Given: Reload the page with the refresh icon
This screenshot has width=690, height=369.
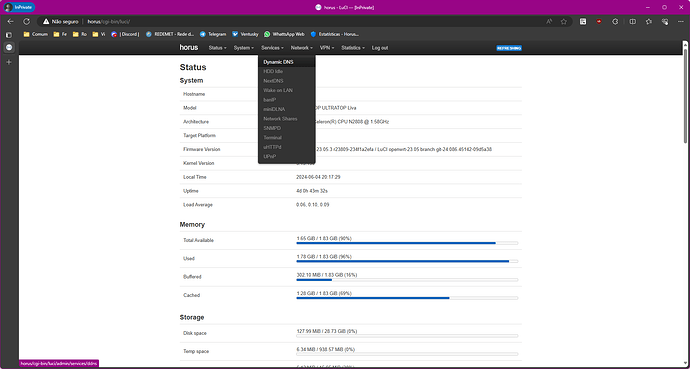Looking at the screenshot, I should [x=26, y=22].
